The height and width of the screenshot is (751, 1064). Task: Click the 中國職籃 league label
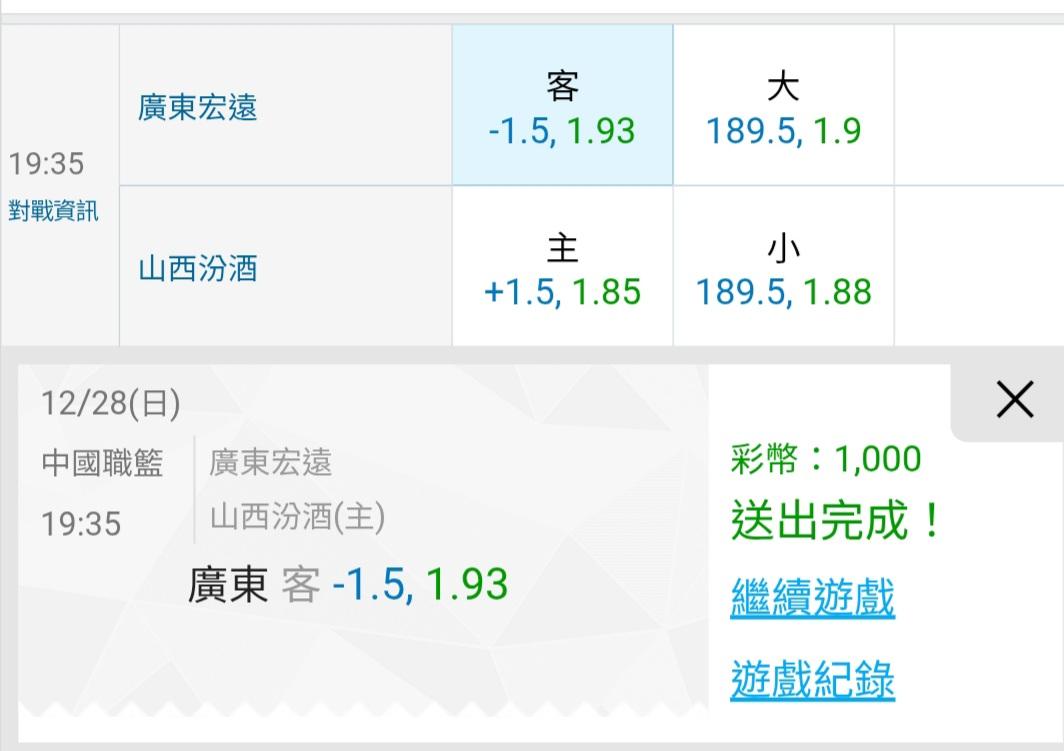[x=102, y=463]
